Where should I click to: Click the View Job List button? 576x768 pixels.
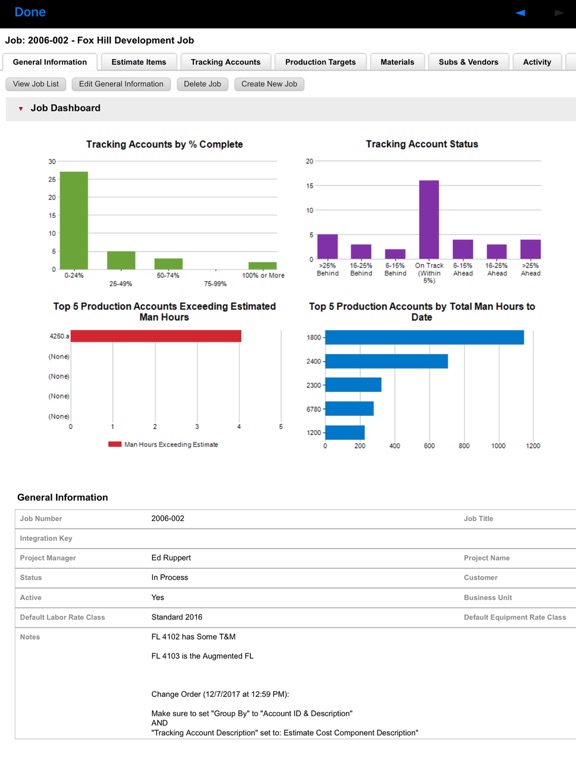[36, 84]
